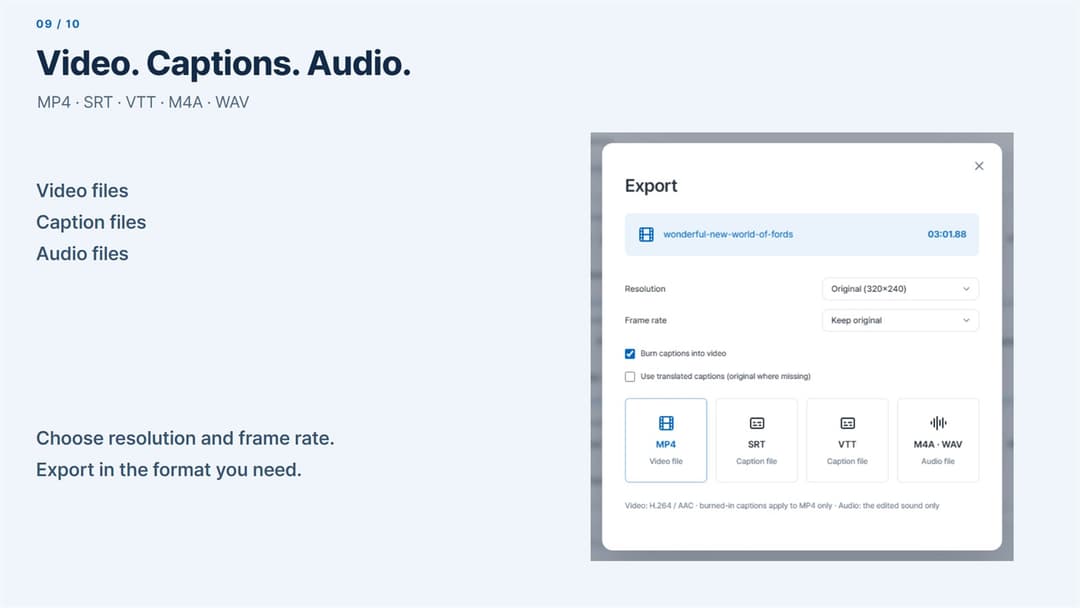Click the 'SRT' format label
The height and width of the screenshot is (608, 1080).
757,444
